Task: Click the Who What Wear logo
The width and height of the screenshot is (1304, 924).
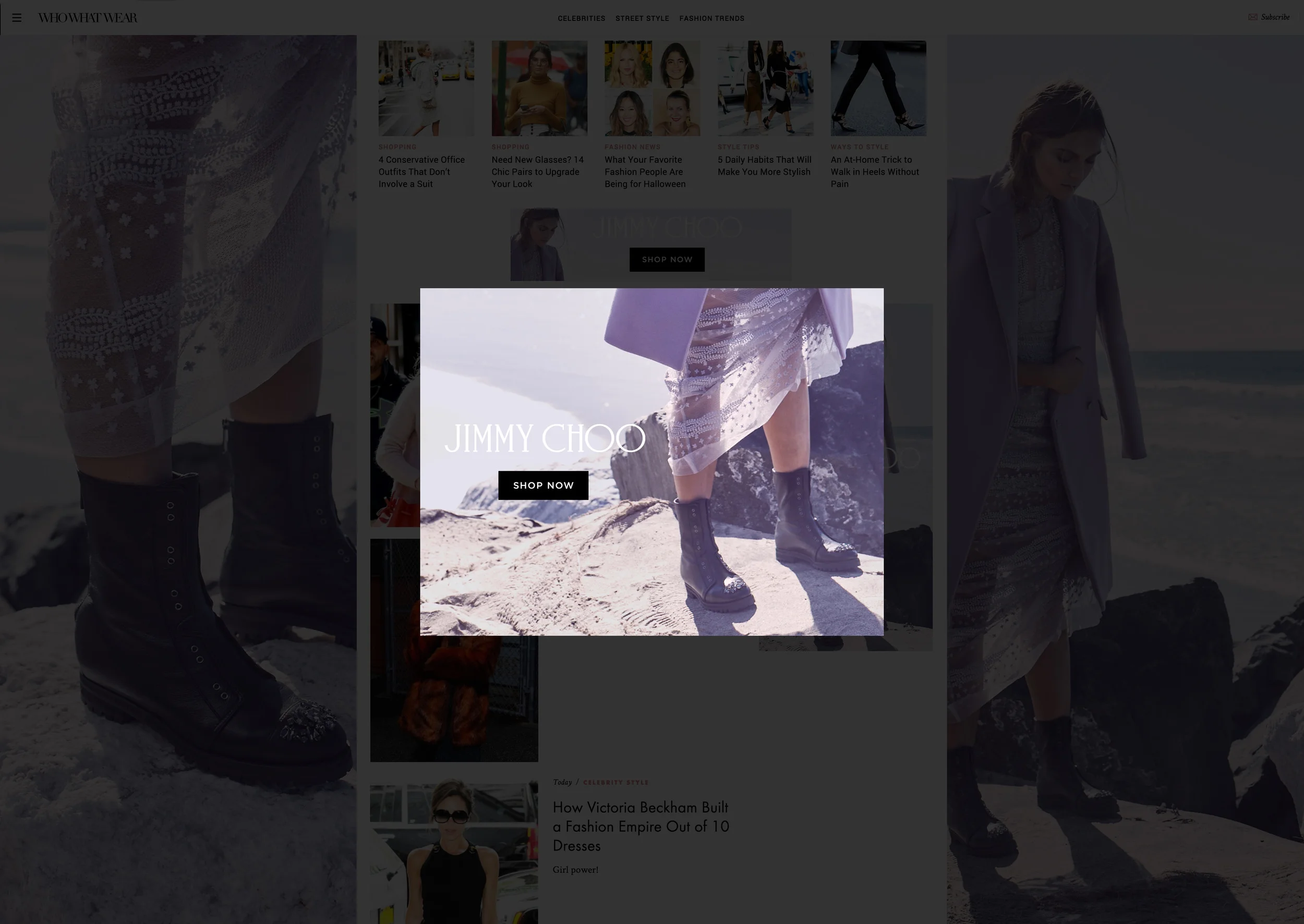Action: coord(88,18)
